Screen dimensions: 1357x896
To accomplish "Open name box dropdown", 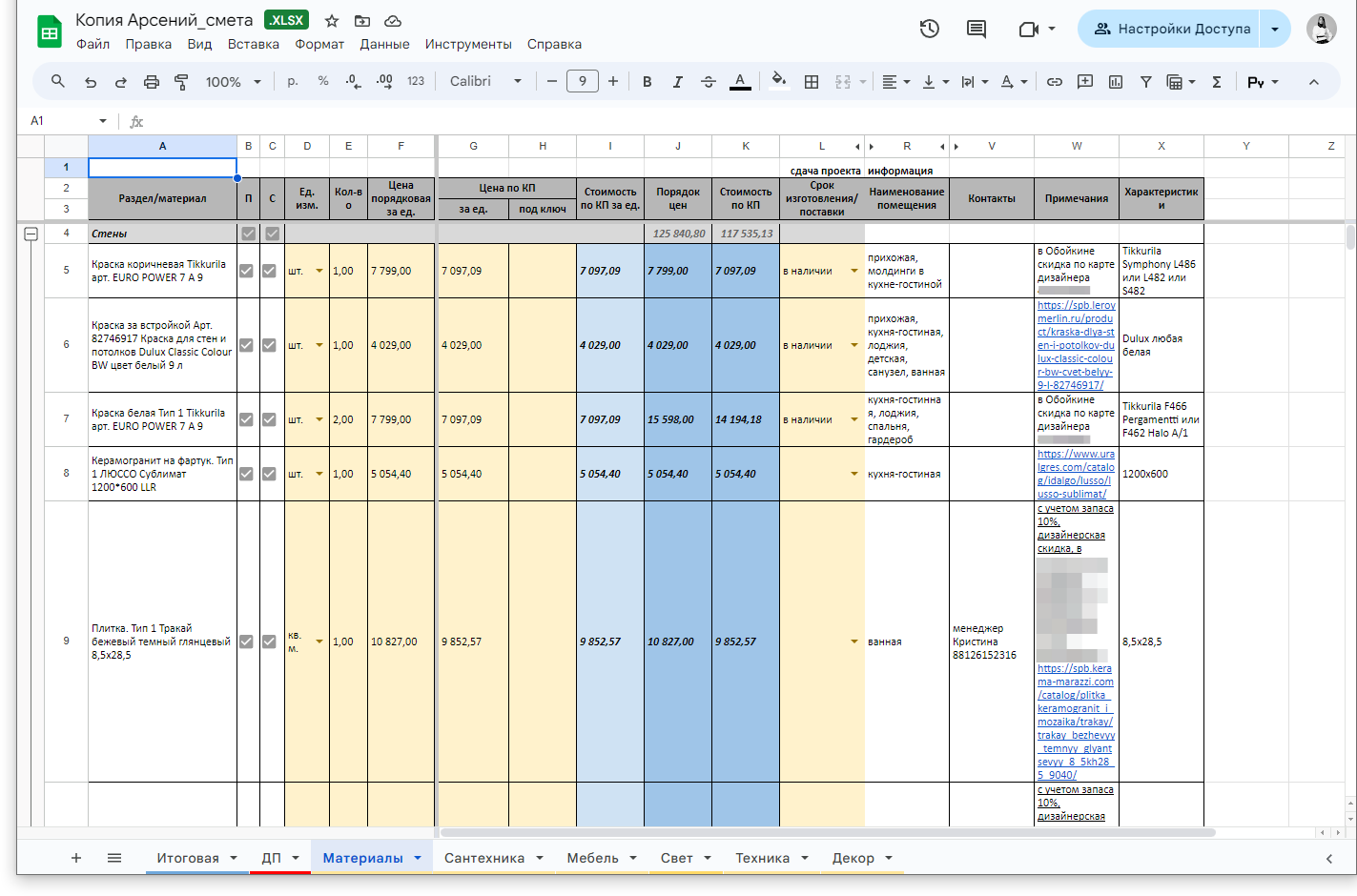I will point(103,121).
